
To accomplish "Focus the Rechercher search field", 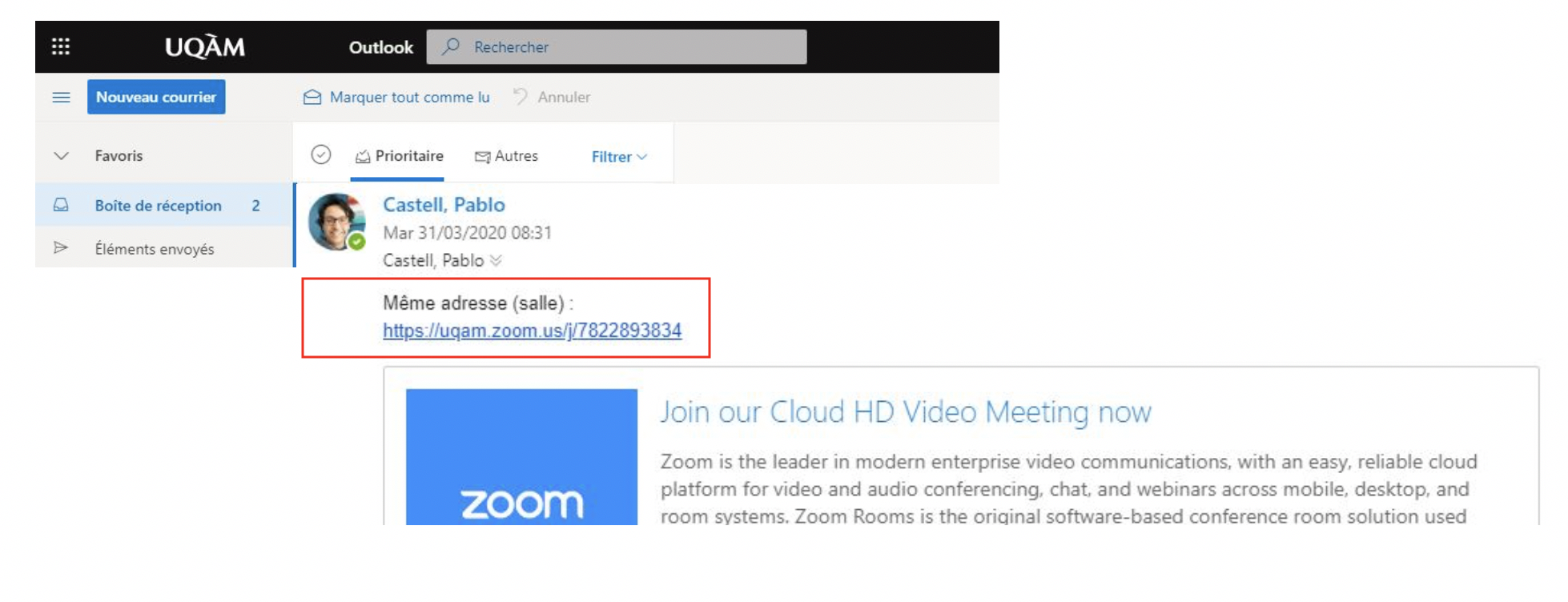I will (617, 46).
